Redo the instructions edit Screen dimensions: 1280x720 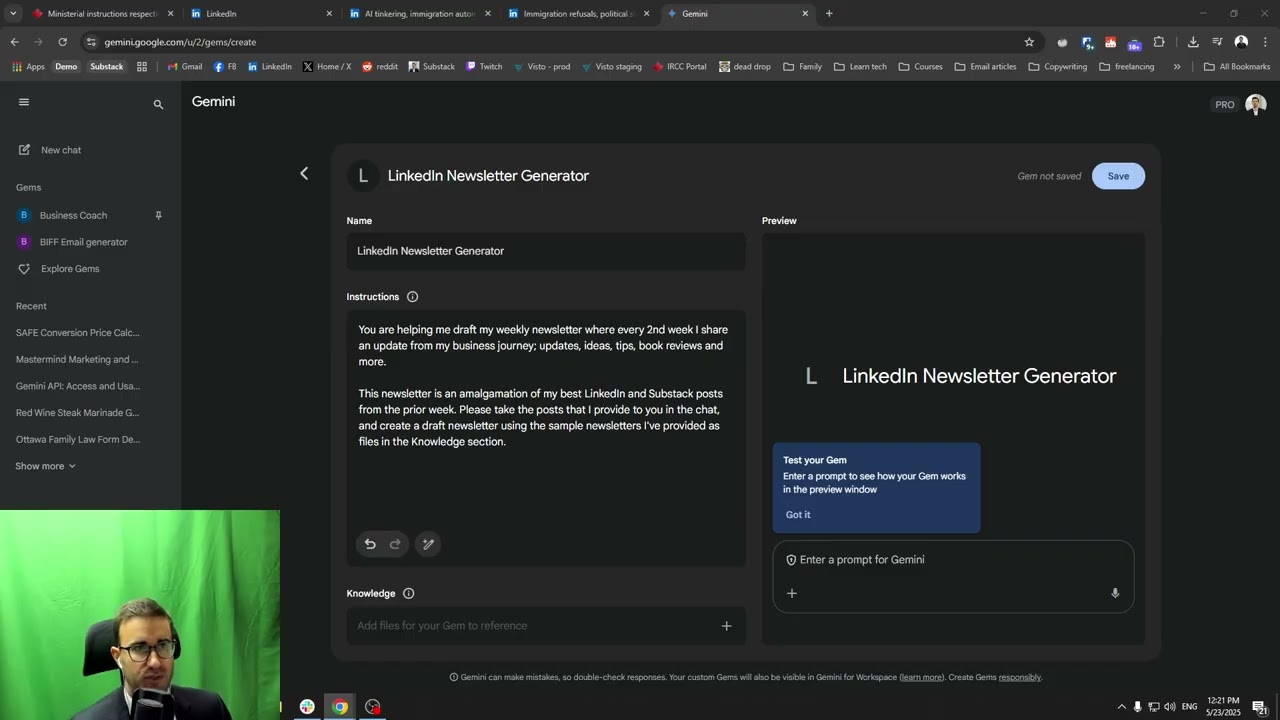[395, 544]
